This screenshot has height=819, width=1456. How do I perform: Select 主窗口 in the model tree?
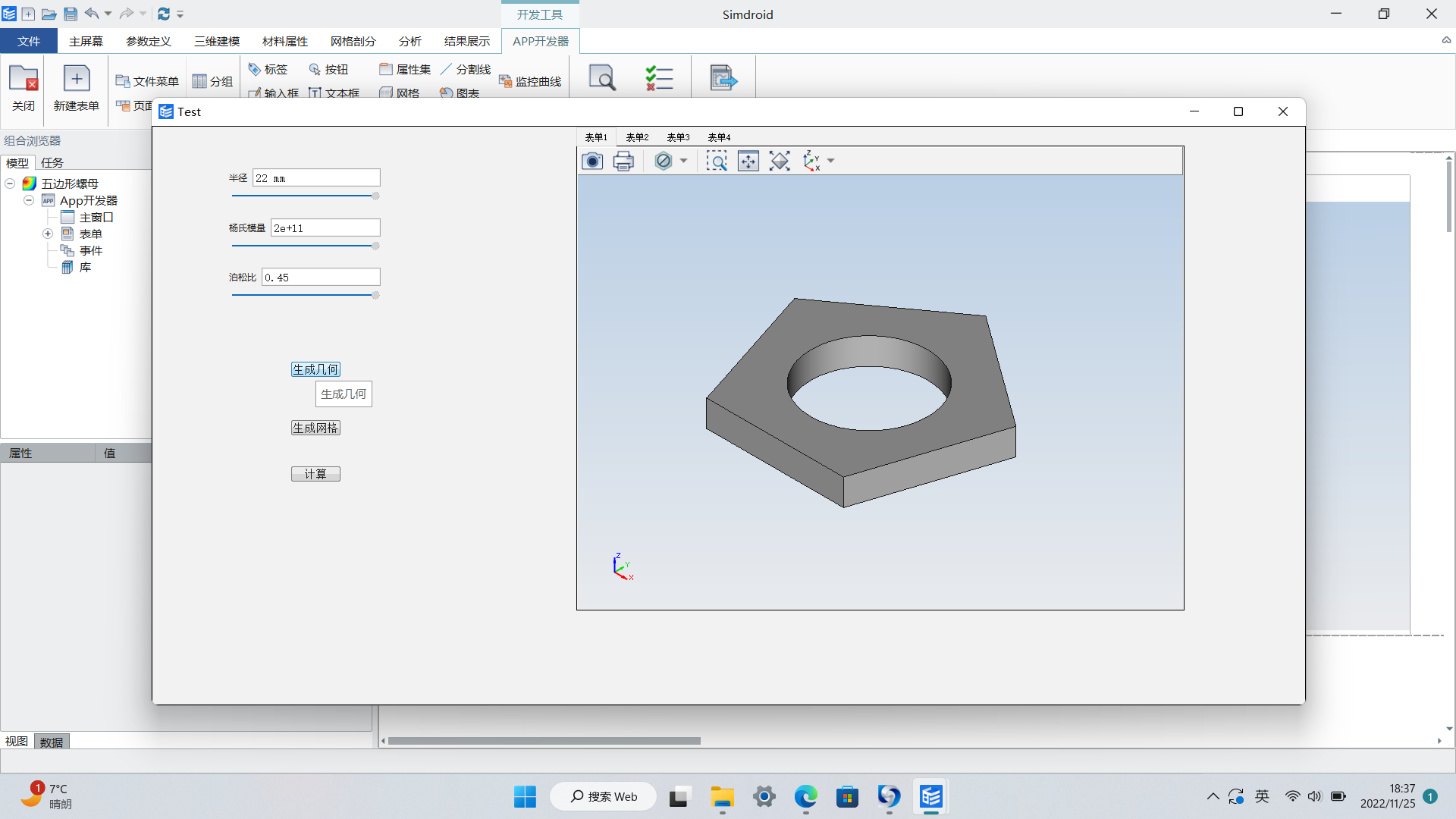(96, 217)
